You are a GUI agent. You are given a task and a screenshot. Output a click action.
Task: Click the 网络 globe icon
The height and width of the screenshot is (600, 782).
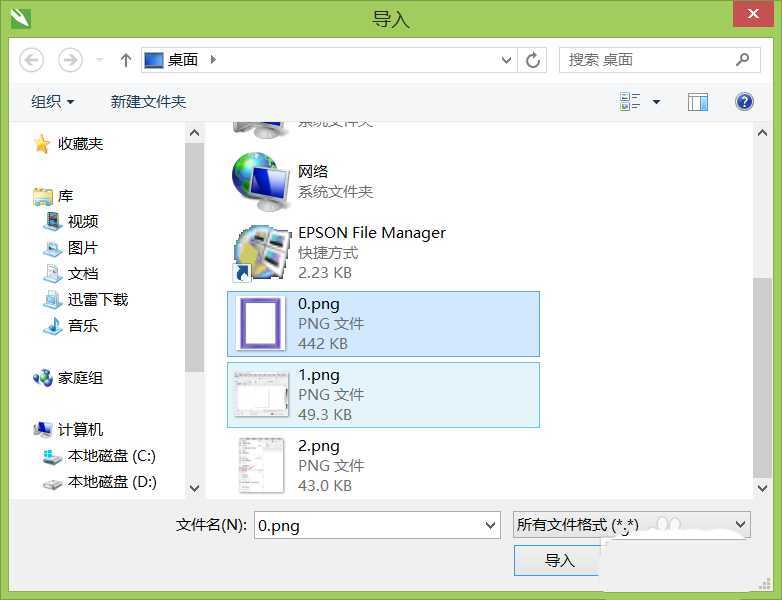click(260, 182)
